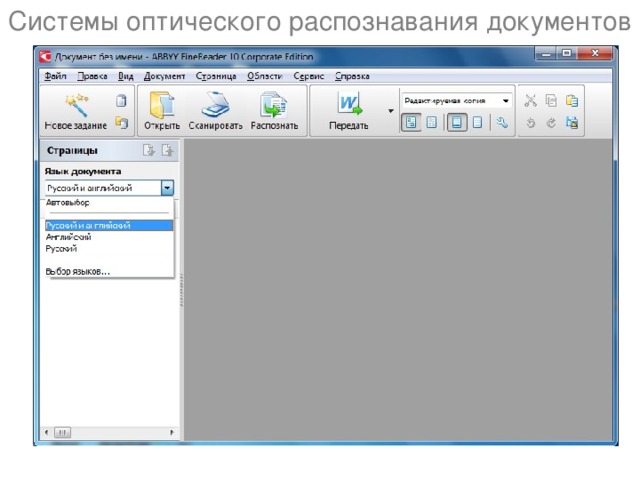The width and height of the screenshot is (640, 480).
Task: Click the pages panel scrollbar left arrow
Action: 47,432
